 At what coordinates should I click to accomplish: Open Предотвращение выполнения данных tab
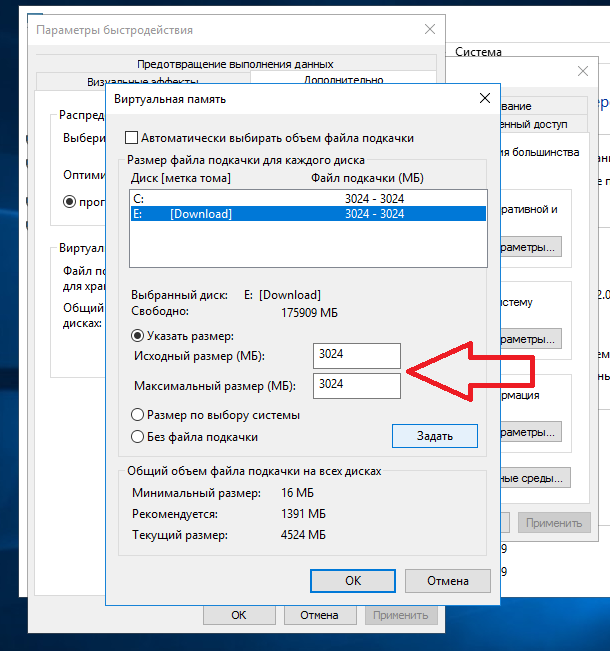click(235, 64)
